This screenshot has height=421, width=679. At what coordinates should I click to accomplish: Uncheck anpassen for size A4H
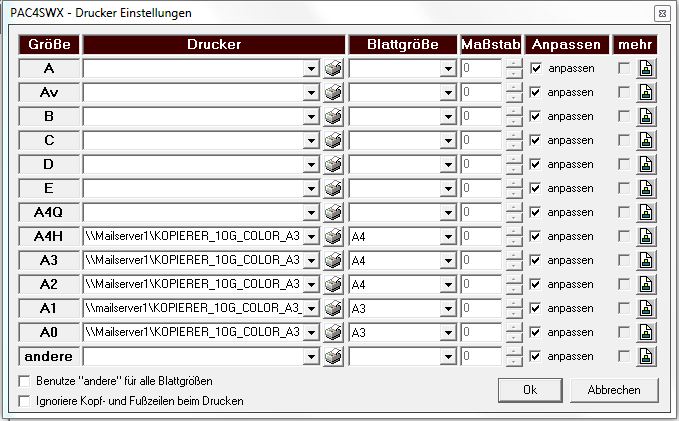[536, 236]
